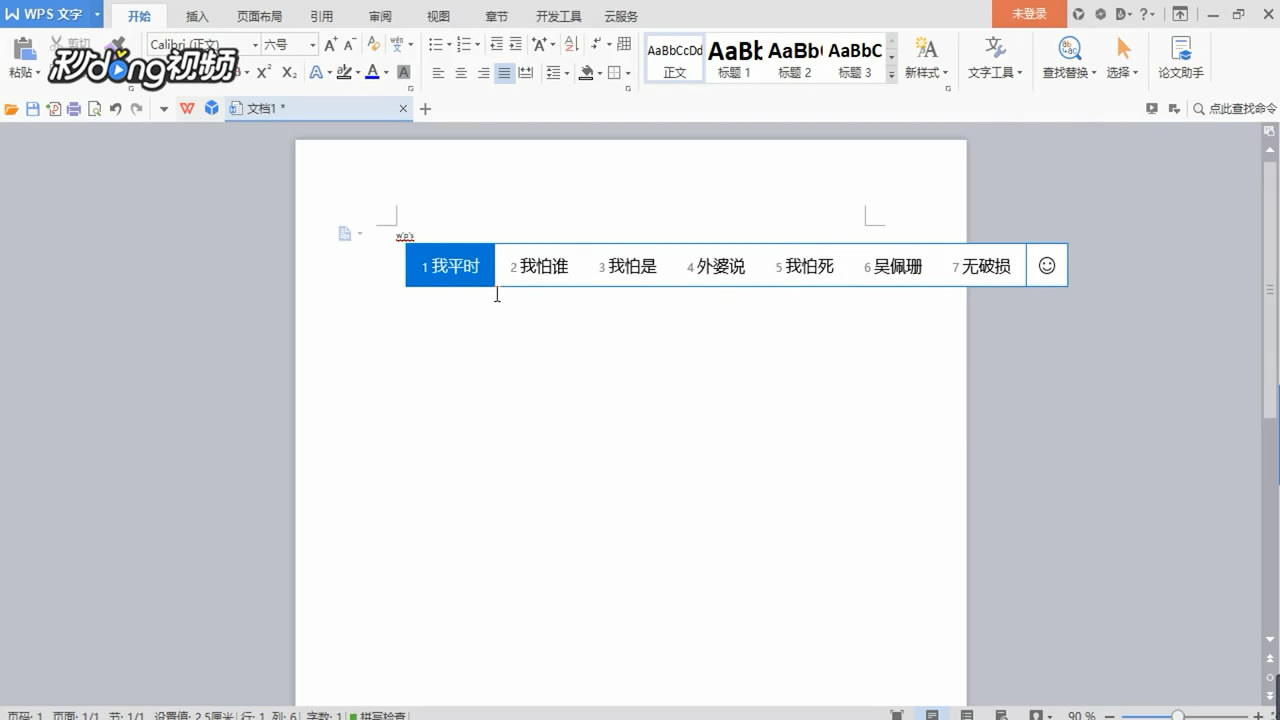Open the Find and Replace tool
1280x720 pixels.
click(x=1068, y=60)
